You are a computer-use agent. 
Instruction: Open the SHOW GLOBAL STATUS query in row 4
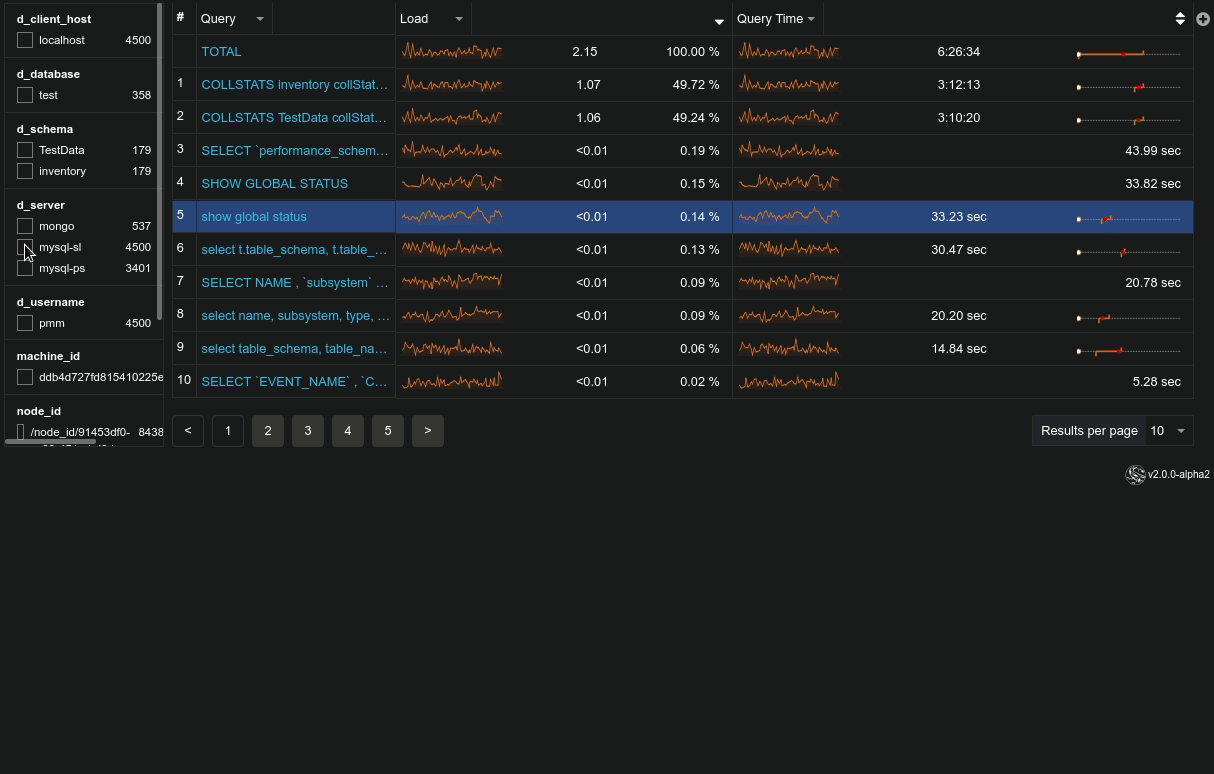(x=275, y=184)
